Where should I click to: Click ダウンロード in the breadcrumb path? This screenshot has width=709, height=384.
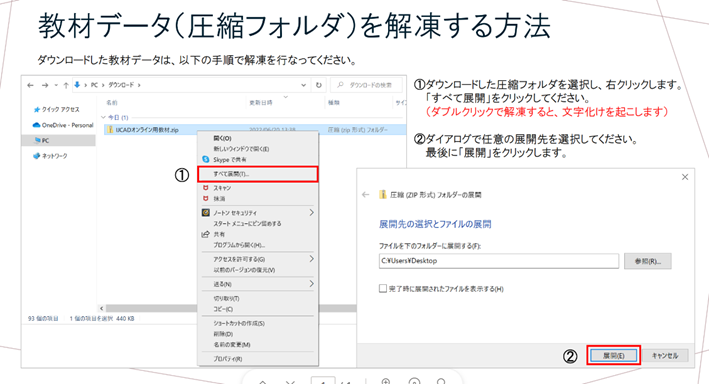pos(121,85)
